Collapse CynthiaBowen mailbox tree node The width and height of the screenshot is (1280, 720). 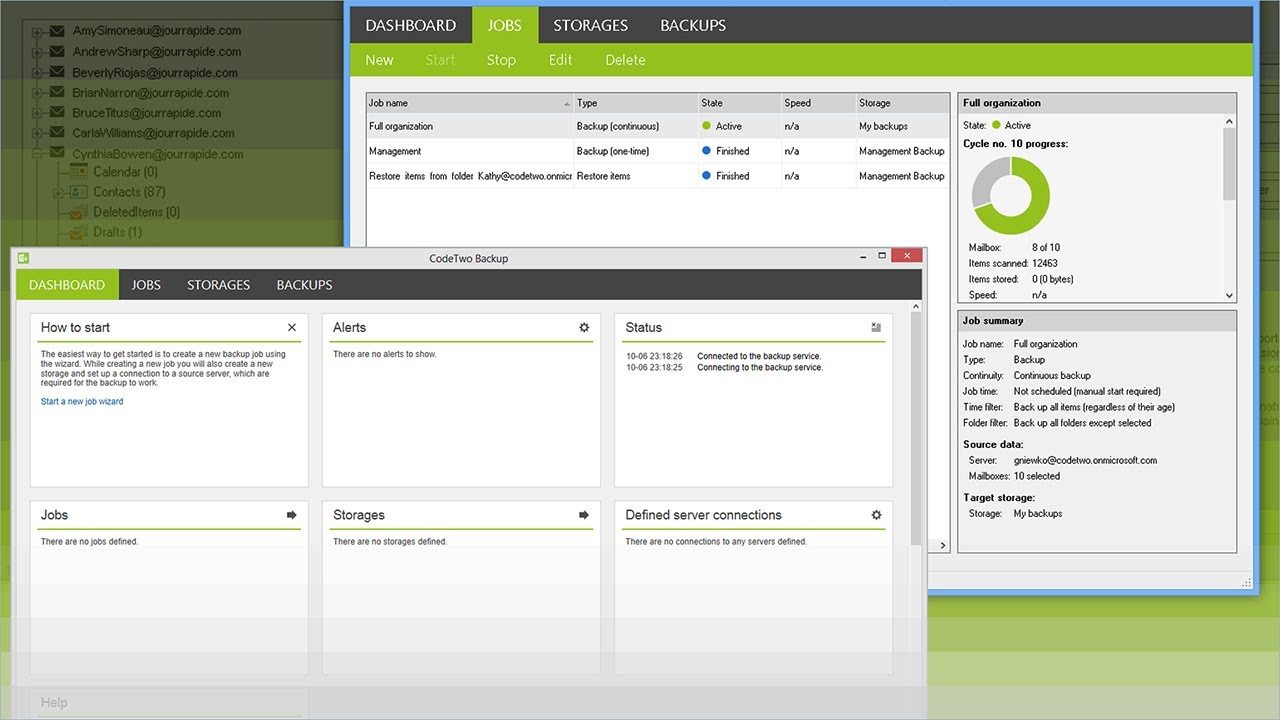click(37, 154)
